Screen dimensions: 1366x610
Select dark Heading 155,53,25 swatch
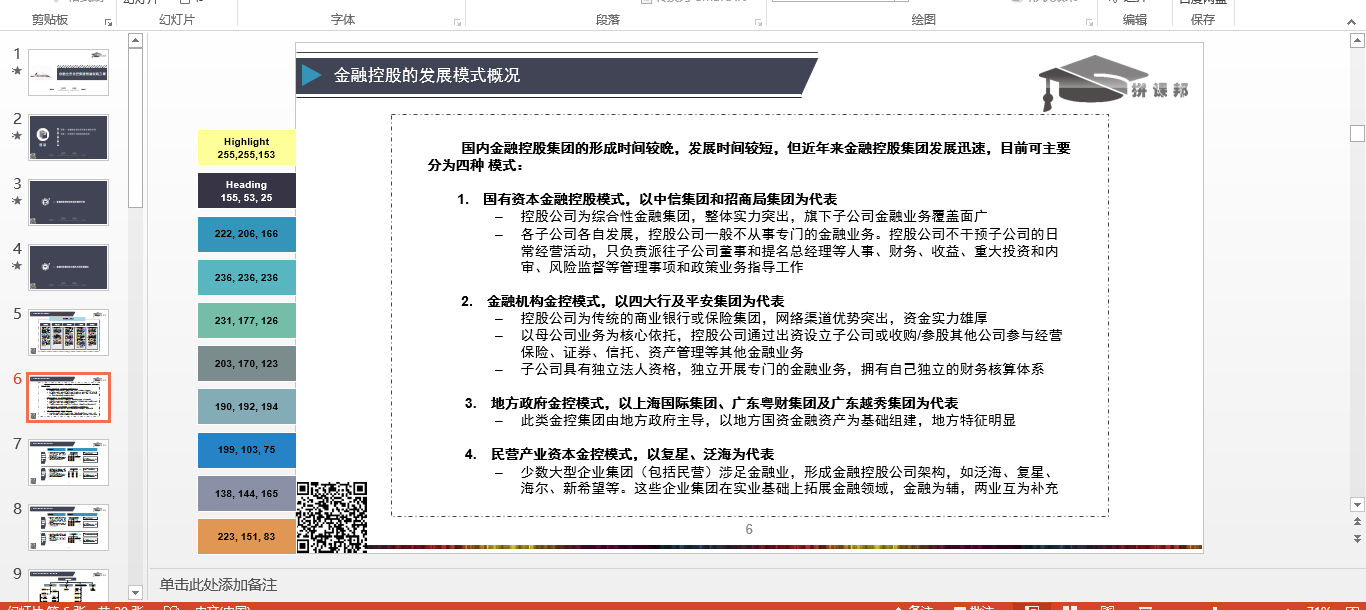click(x=246, y=190)
